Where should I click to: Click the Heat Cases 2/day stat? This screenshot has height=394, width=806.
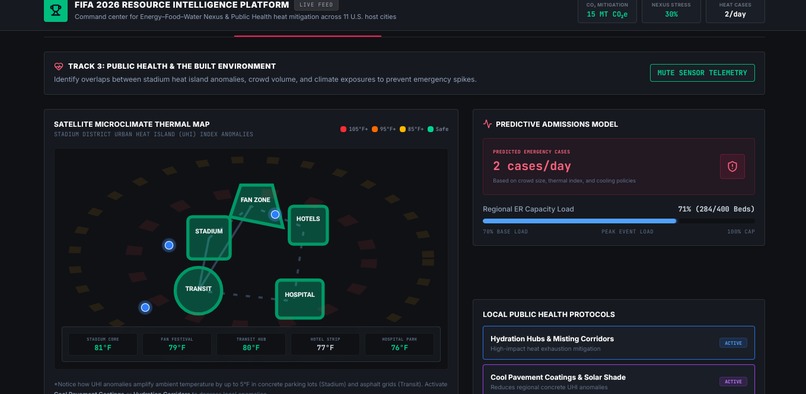click(735, 10)
